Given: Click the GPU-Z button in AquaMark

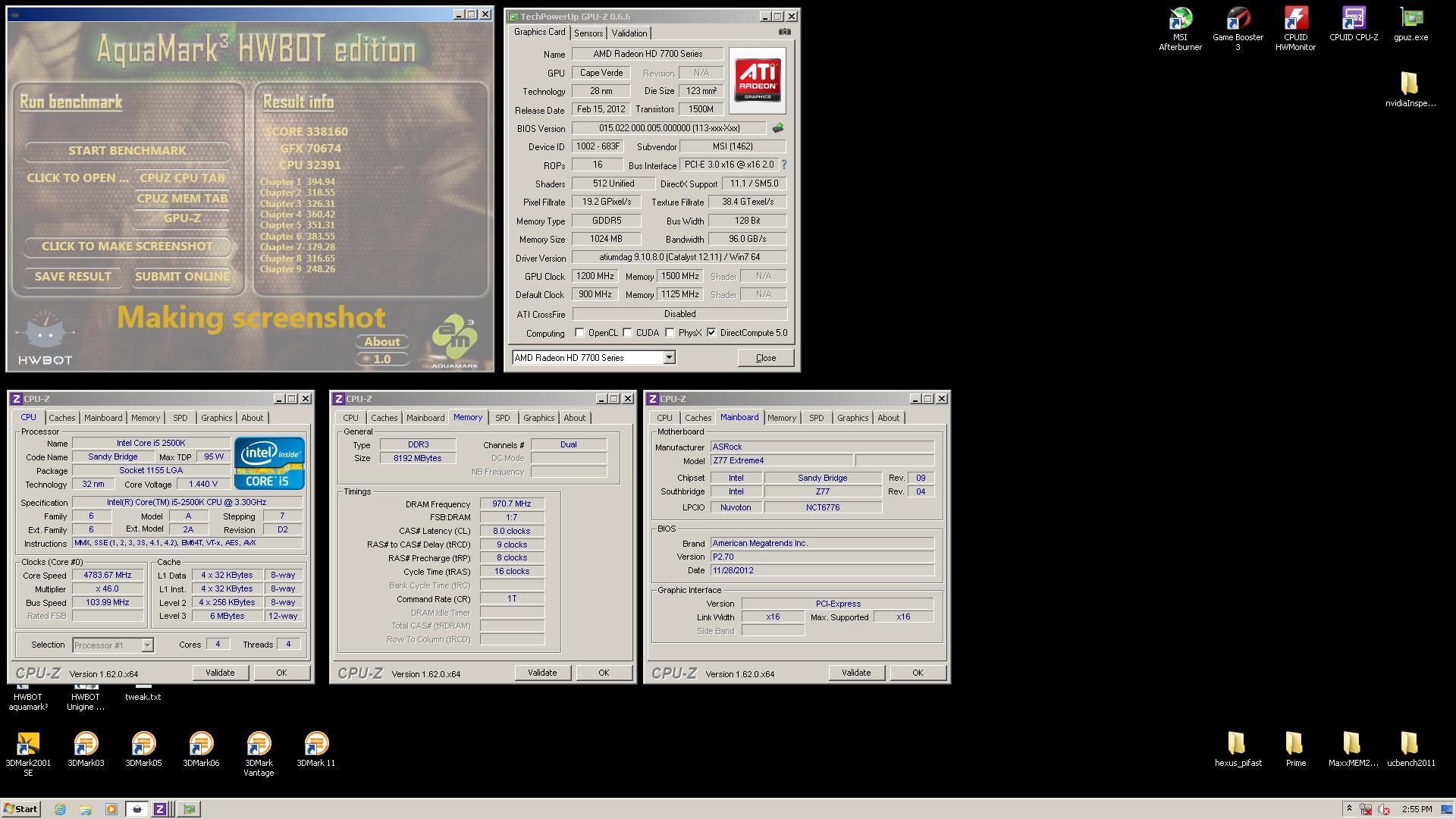Looking at the screenshot, I should [182, 218].
